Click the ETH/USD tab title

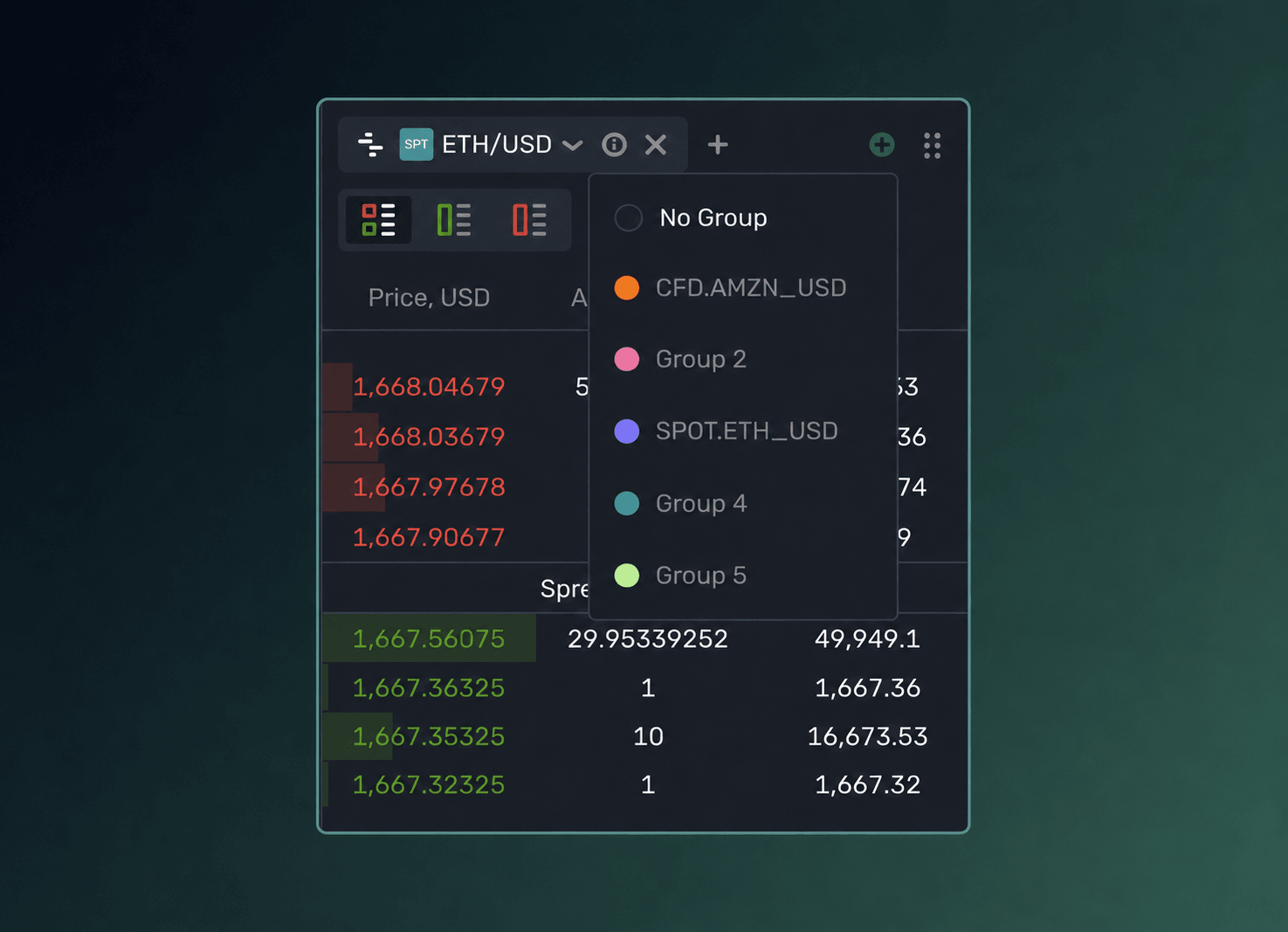pyautogui.click(x=497, y=144)
